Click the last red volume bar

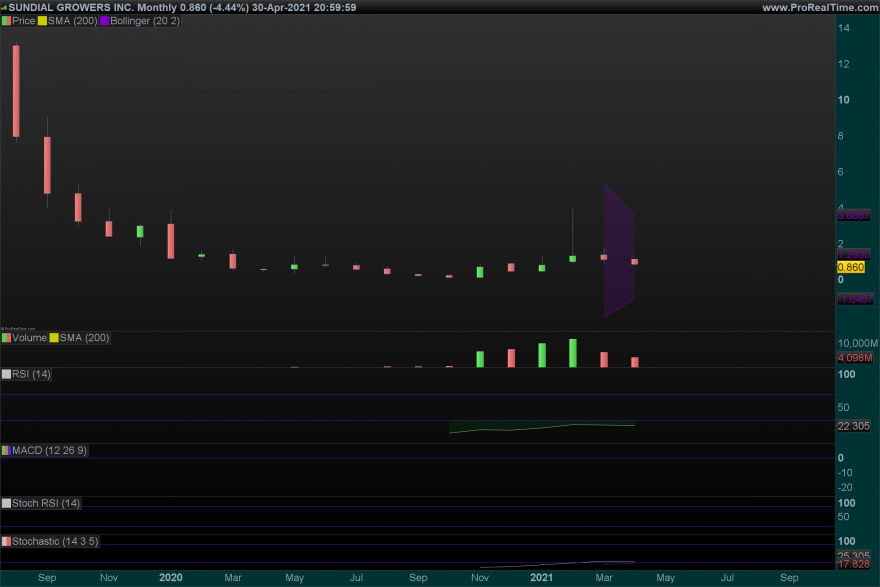[635, 363]
